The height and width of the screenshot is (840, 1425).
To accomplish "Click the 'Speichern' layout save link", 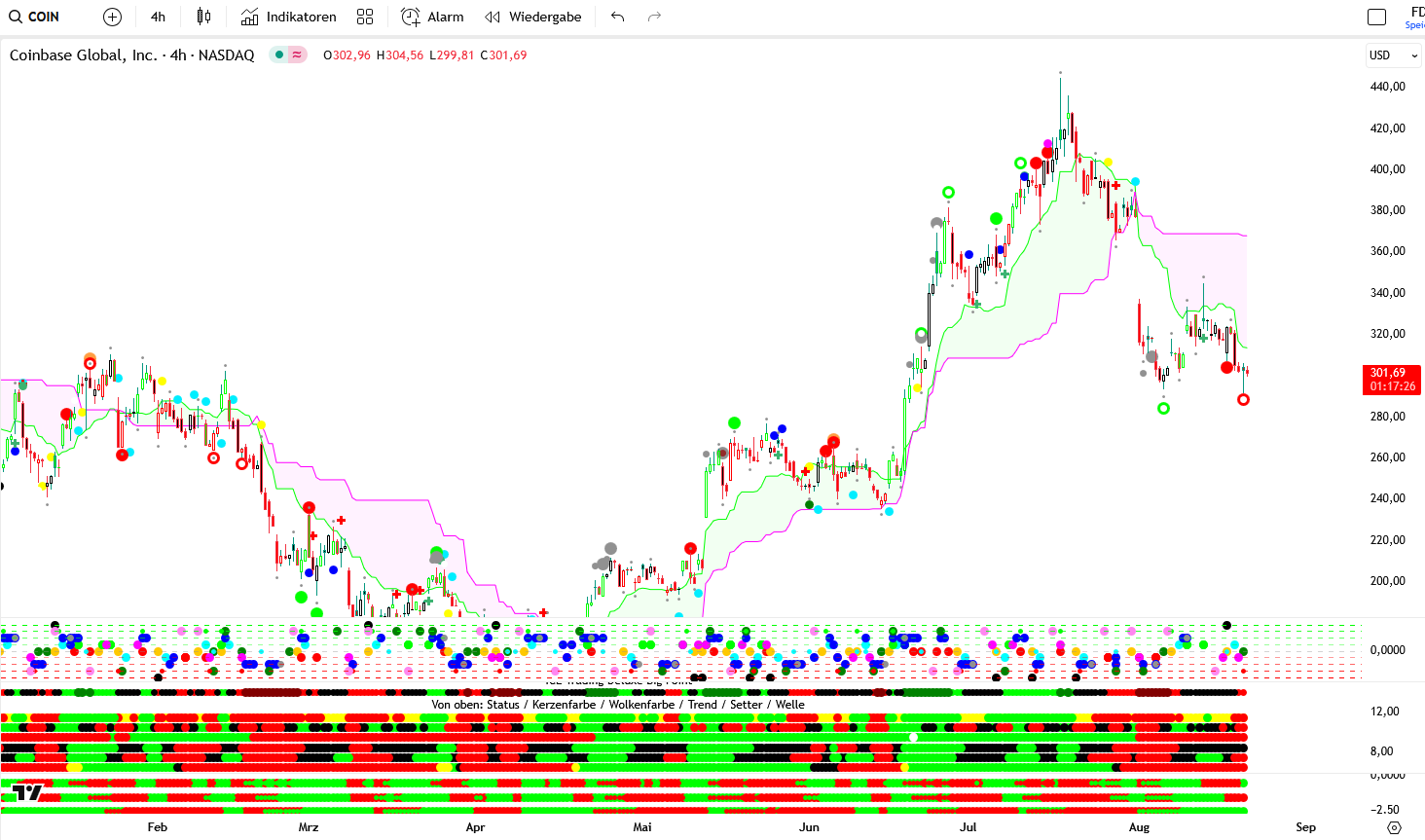I will (1414, 25).
